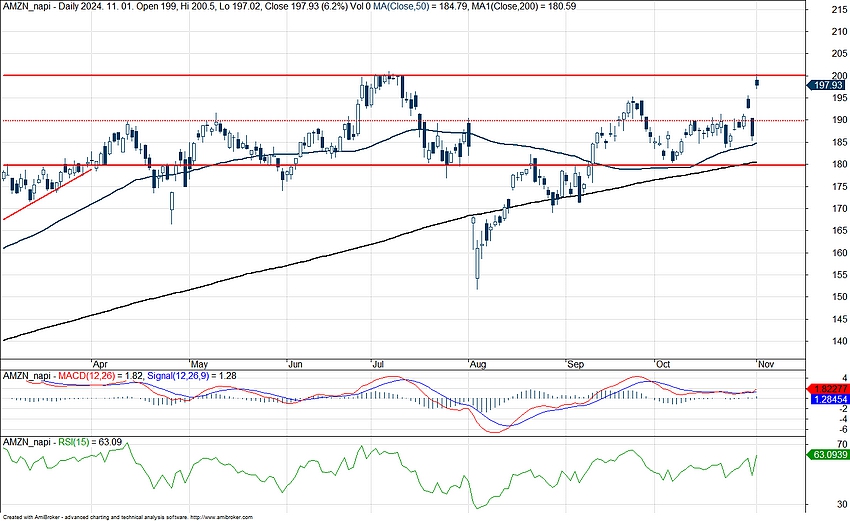Select the RSI(15) = 63.09 legend label

click(90, 442)
